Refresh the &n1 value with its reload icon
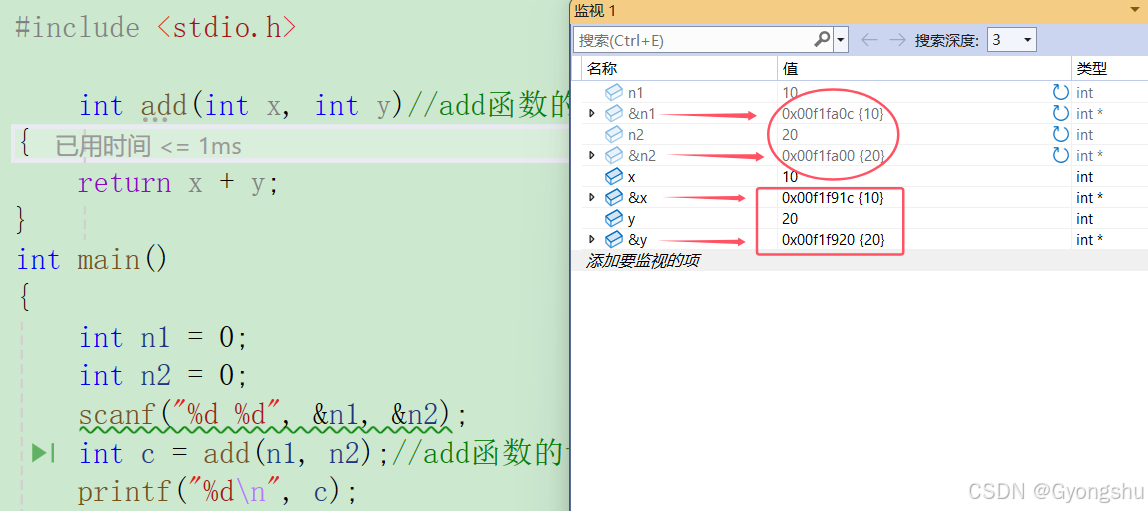Screen dimensions: 1148x511 click(1059, 113)
